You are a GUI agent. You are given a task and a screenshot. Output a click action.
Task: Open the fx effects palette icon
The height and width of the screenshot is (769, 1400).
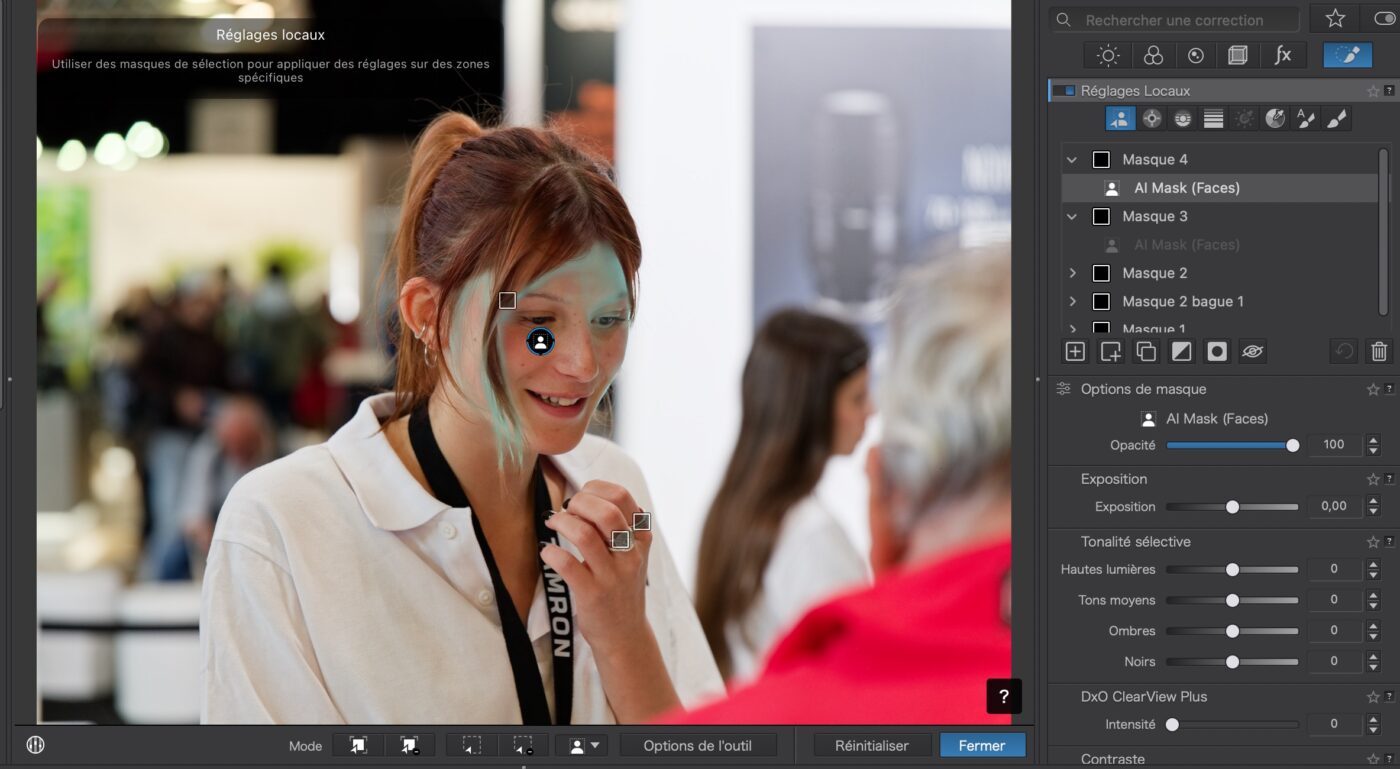pyautogui.click(x=1283, y=55)
